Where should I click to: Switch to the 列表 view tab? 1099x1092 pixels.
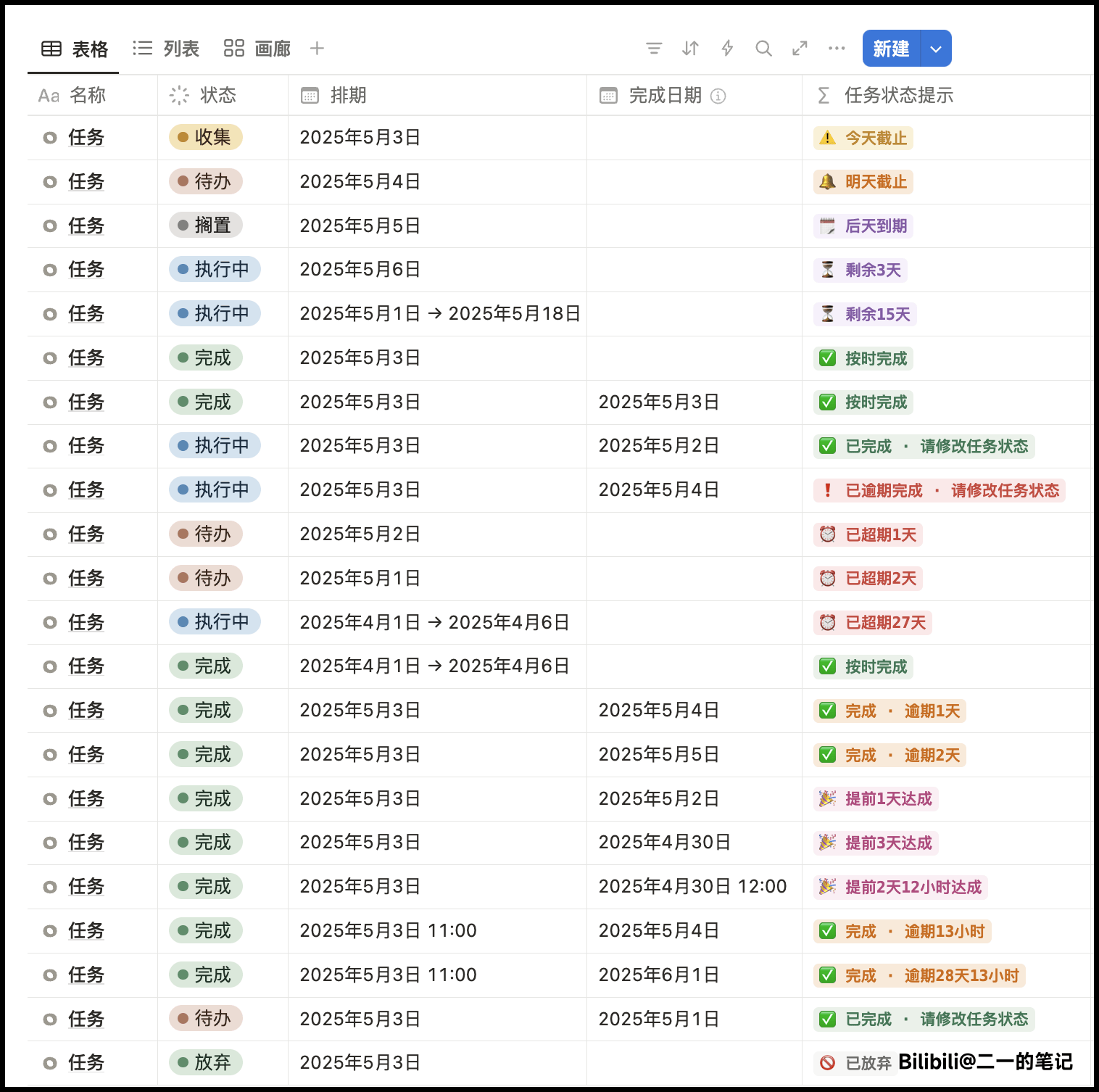166,49
